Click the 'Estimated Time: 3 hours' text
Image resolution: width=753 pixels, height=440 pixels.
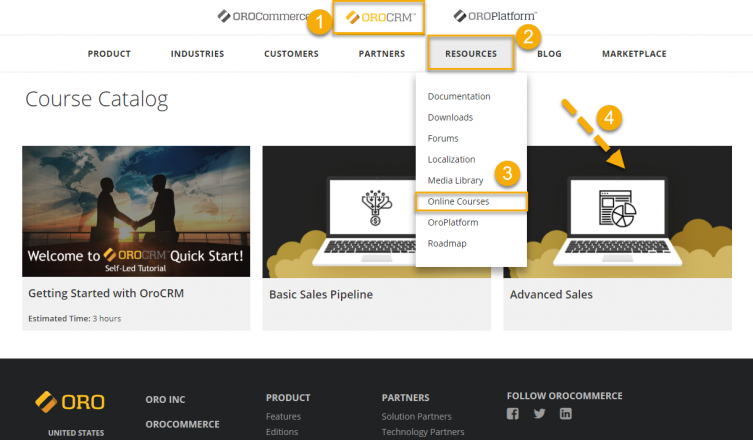74,318
